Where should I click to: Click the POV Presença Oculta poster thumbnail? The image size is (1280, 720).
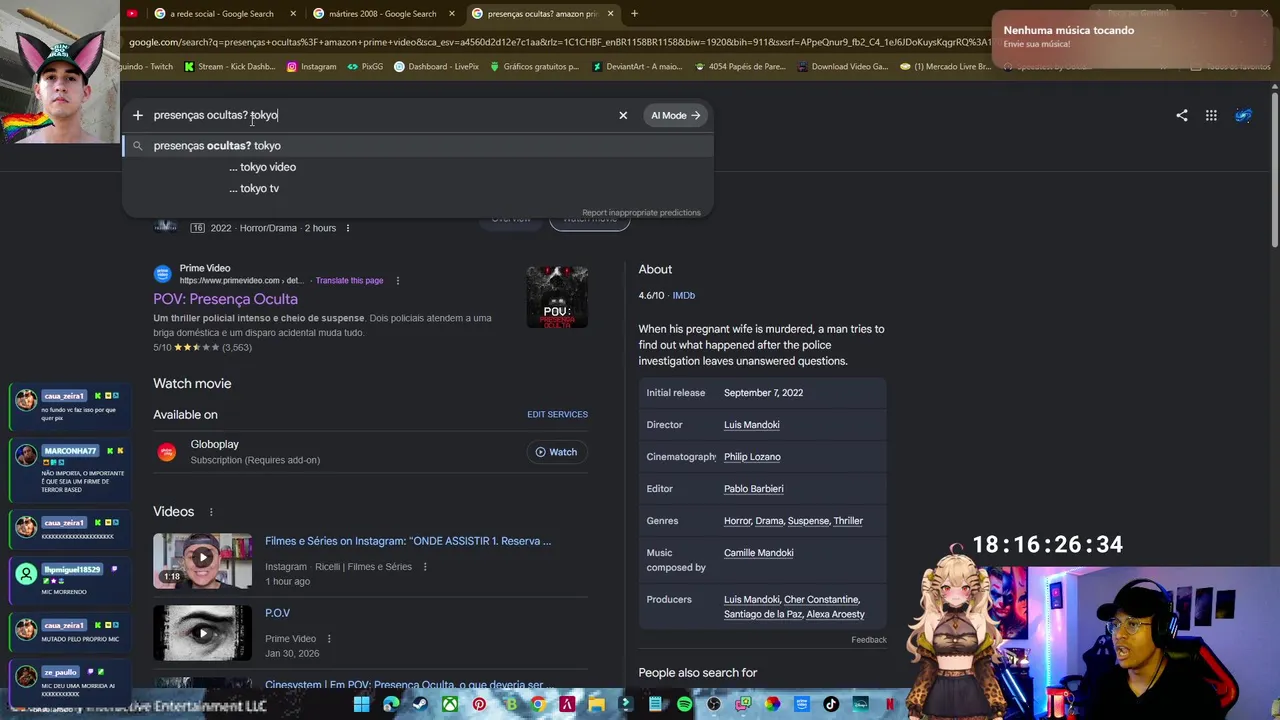[557, 297]
